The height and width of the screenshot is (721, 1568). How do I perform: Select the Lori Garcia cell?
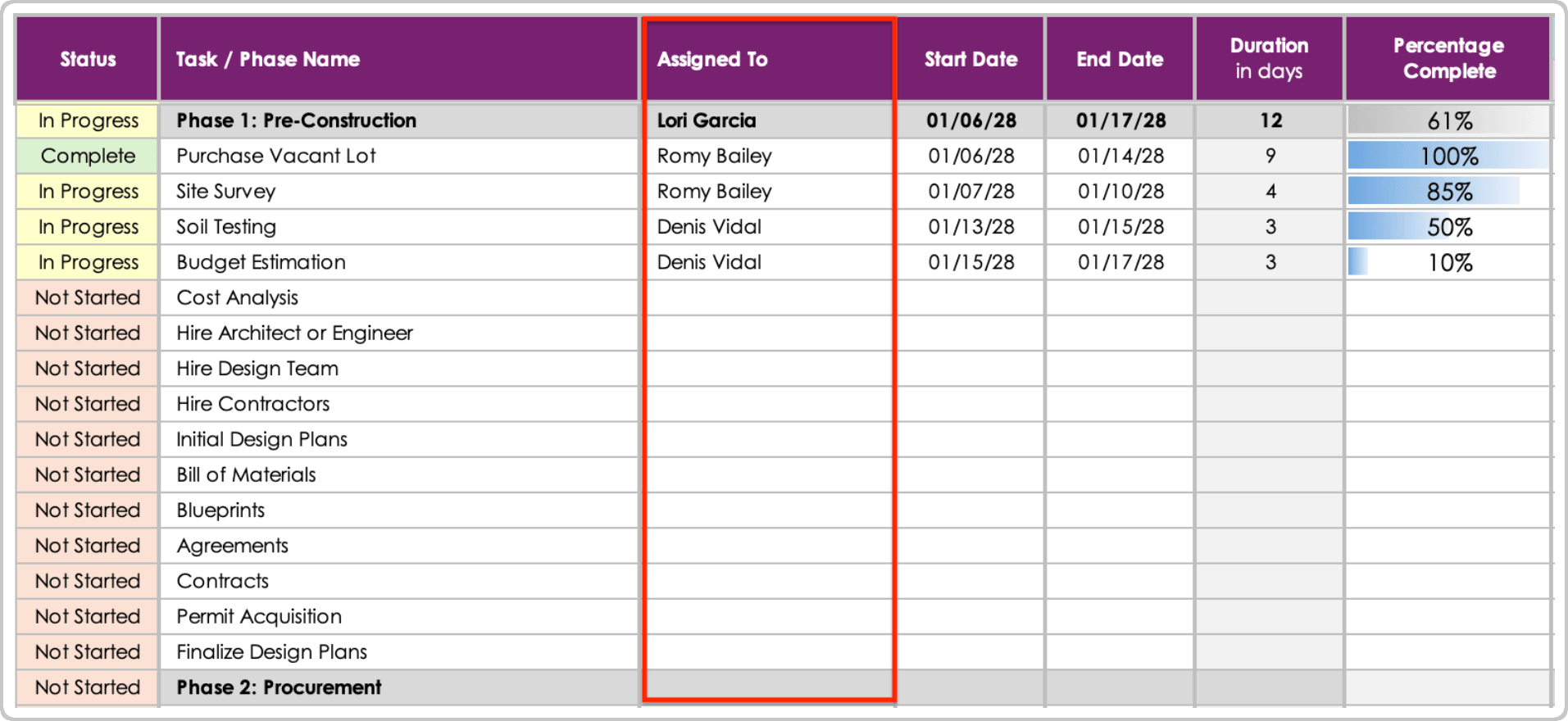(x=707, y=120)
